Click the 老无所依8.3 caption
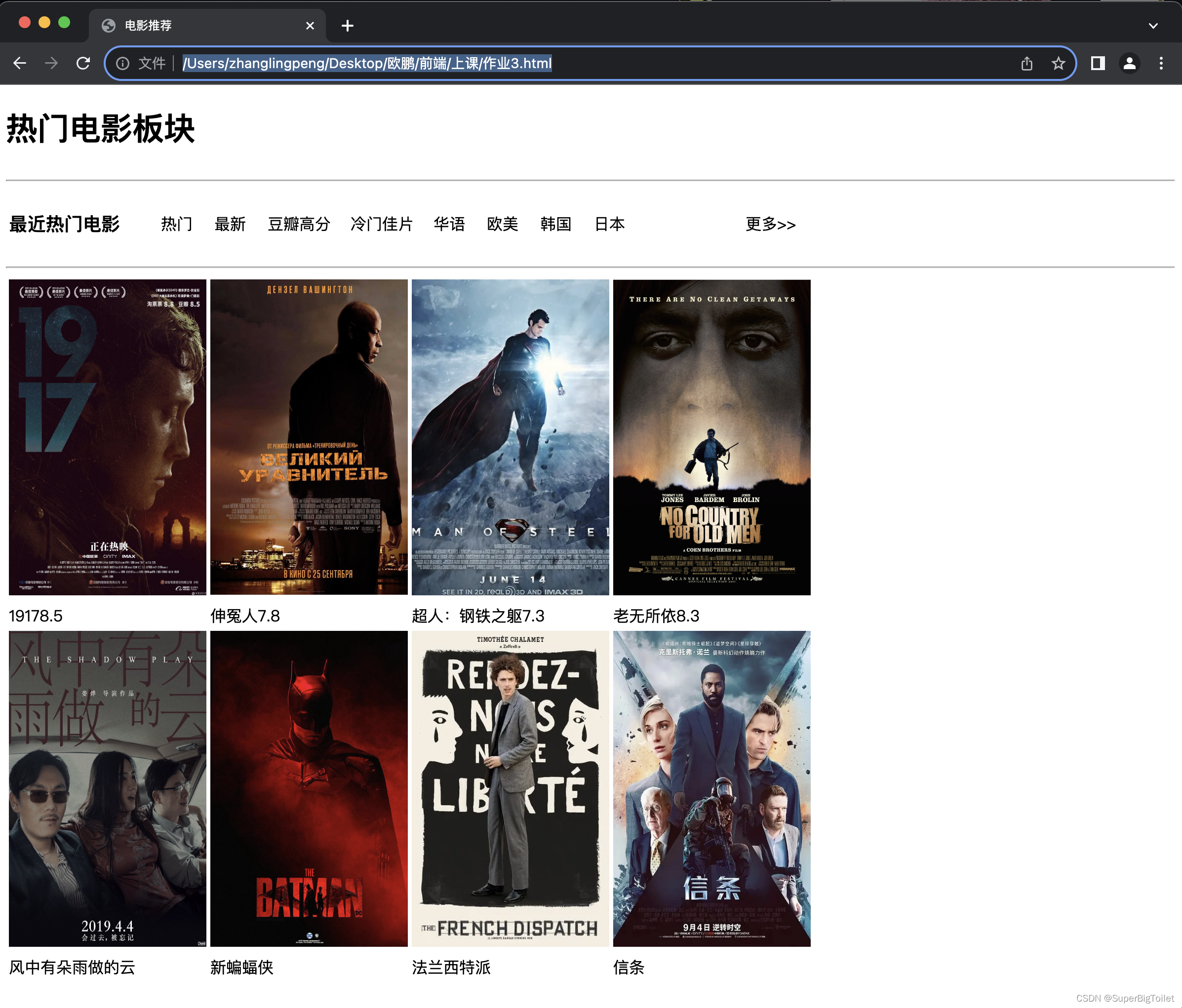The width and height of the screenshot is (1182, 1008). coord(656,616)
